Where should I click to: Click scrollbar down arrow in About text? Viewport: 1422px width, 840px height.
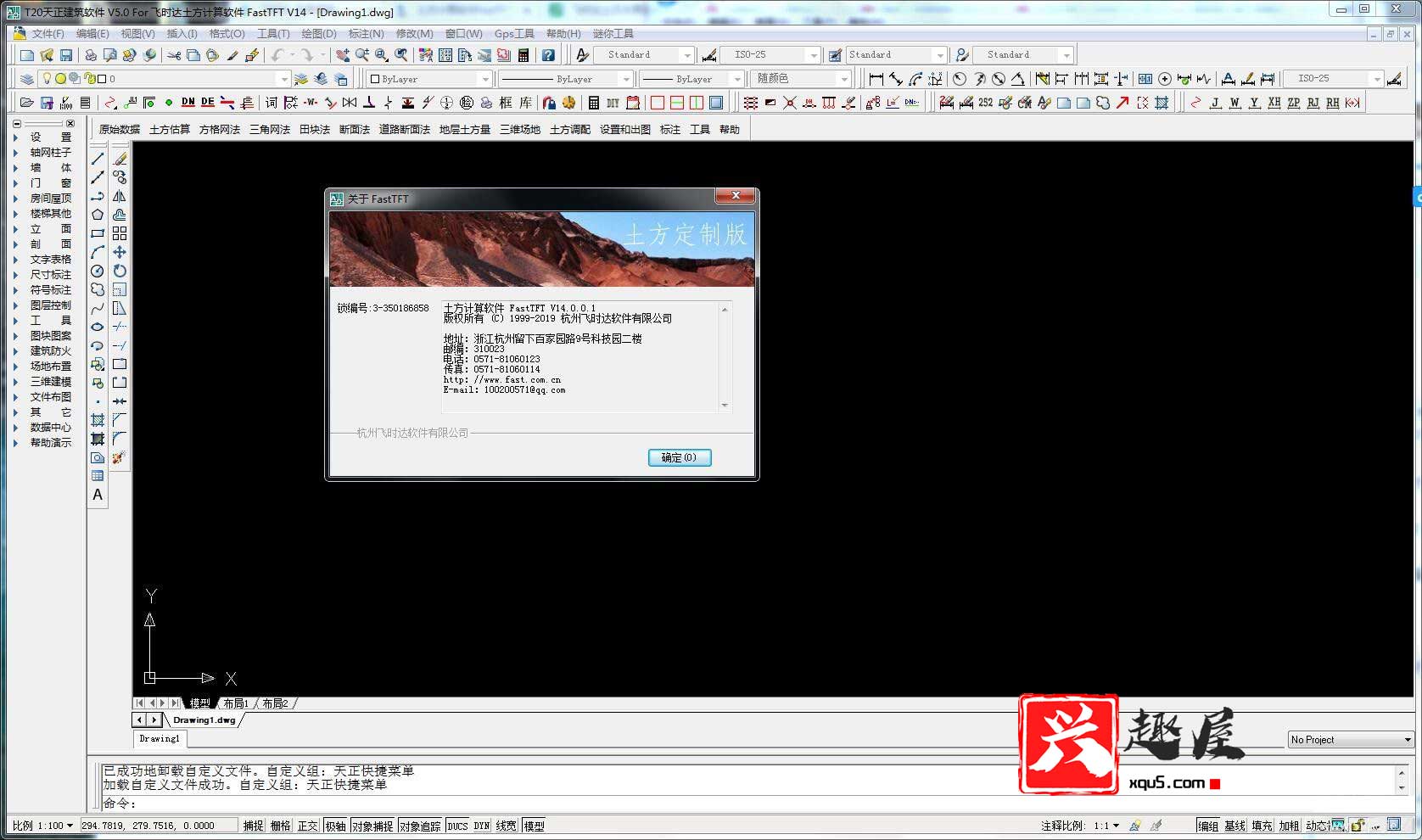[725, 406]
